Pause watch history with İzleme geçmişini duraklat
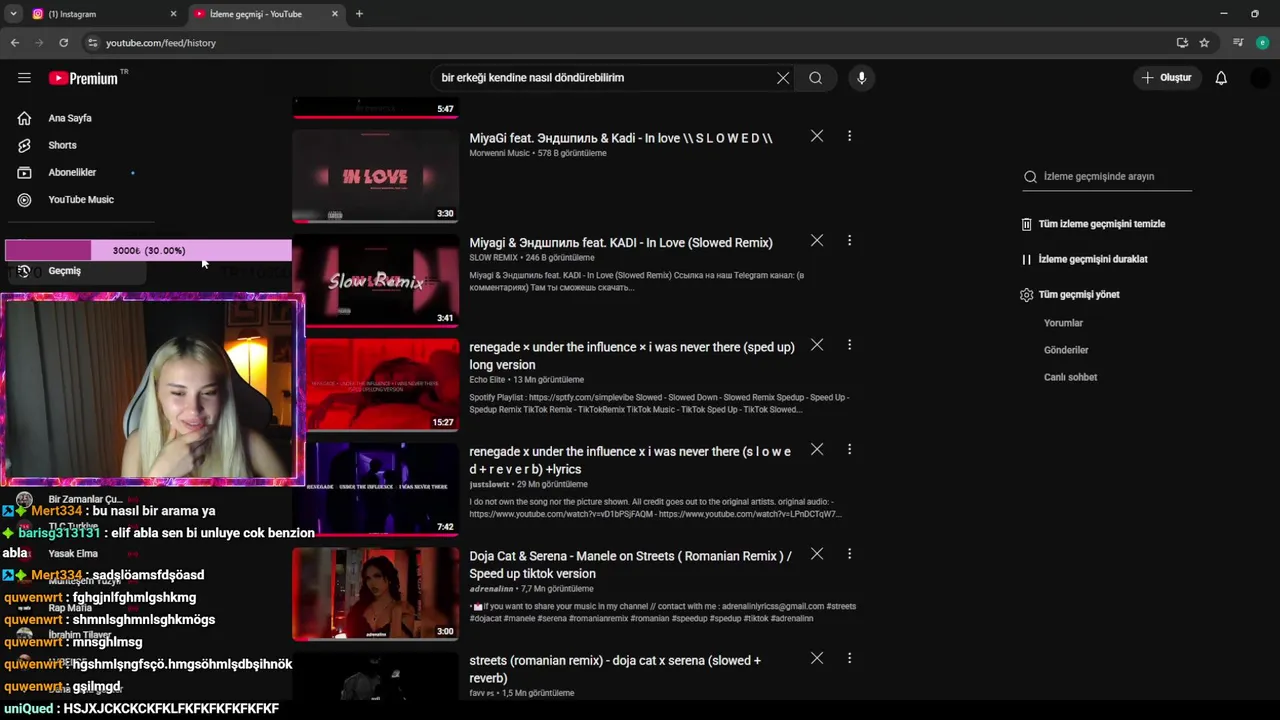 pos(1084,259)
